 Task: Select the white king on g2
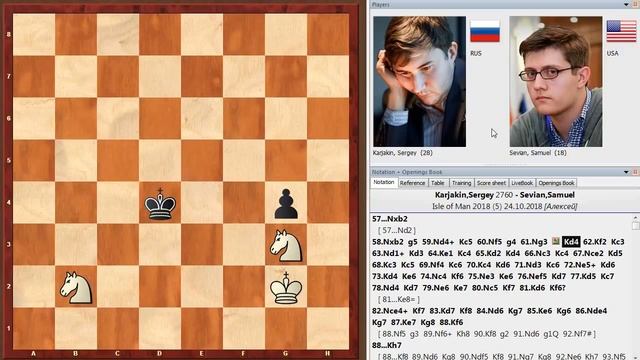(286, 288)
